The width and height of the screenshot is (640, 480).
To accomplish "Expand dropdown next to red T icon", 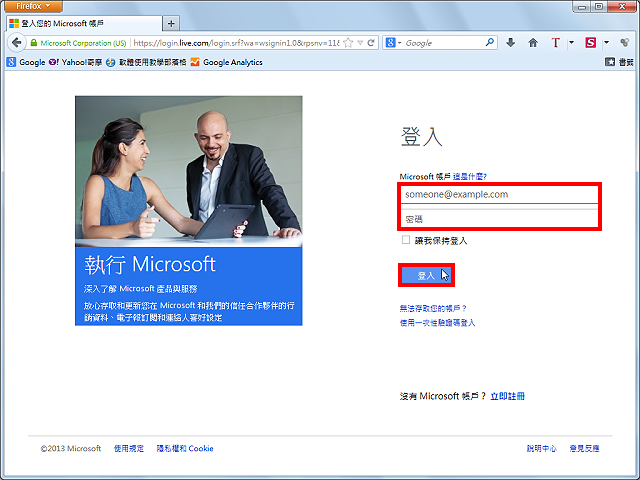I will click(x=571, y=42).
